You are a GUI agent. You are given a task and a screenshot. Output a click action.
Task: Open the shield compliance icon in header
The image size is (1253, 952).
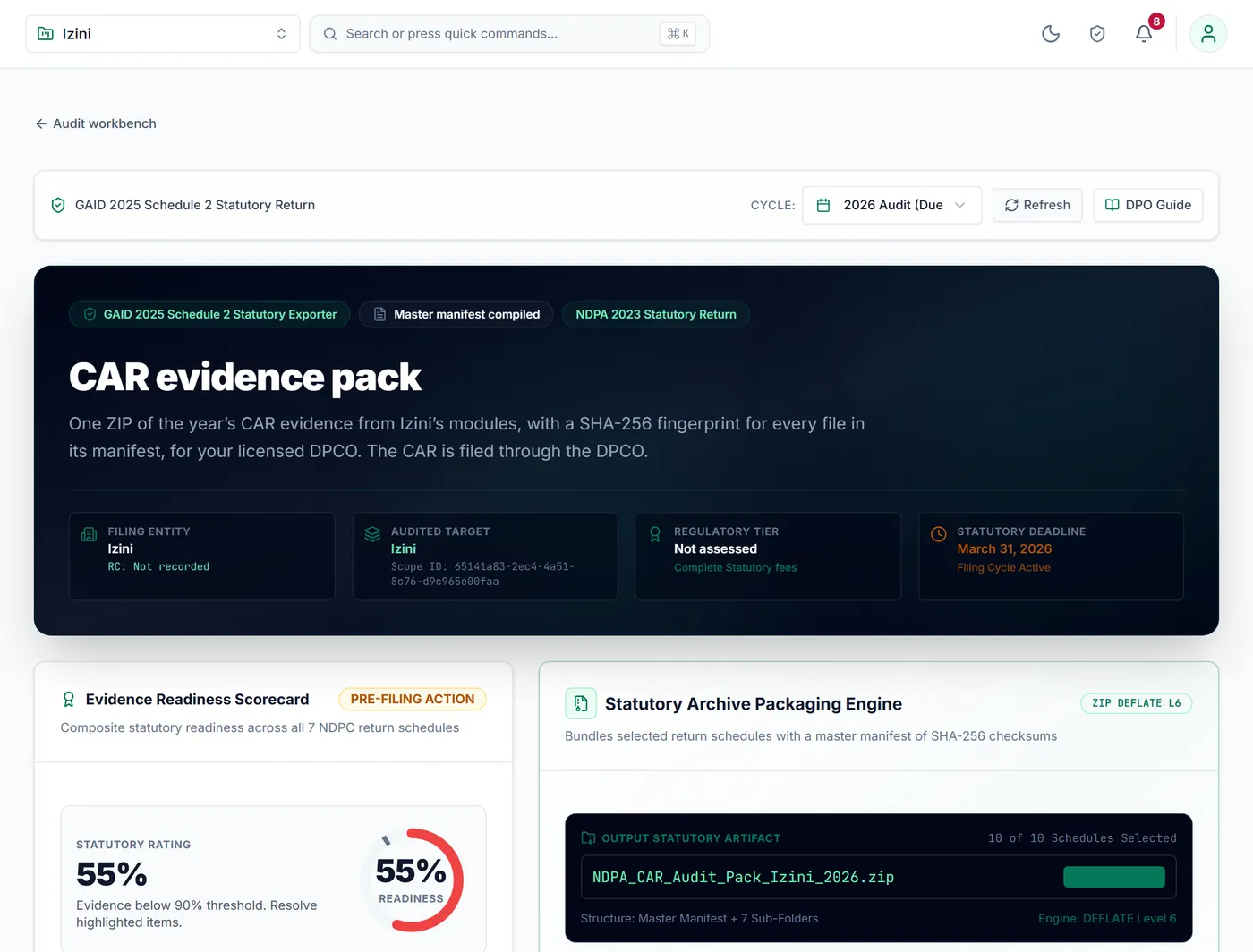1097,34
